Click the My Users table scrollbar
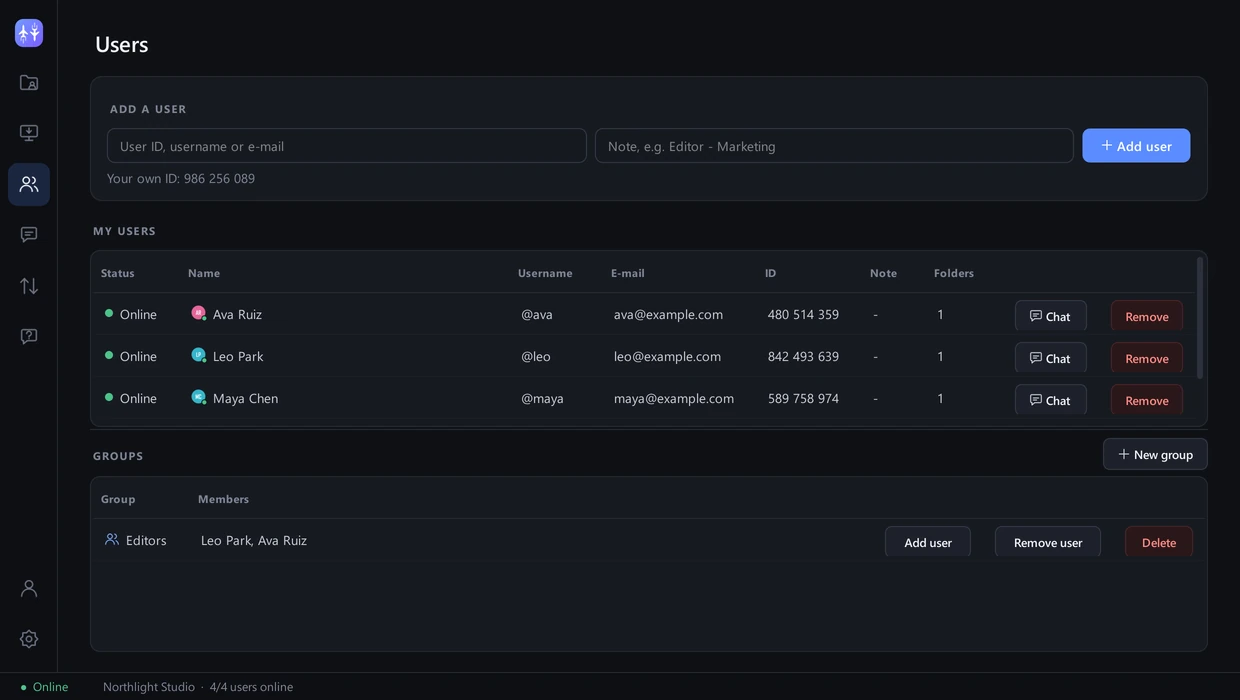 pyautogui.click(x=1200, y=318)
